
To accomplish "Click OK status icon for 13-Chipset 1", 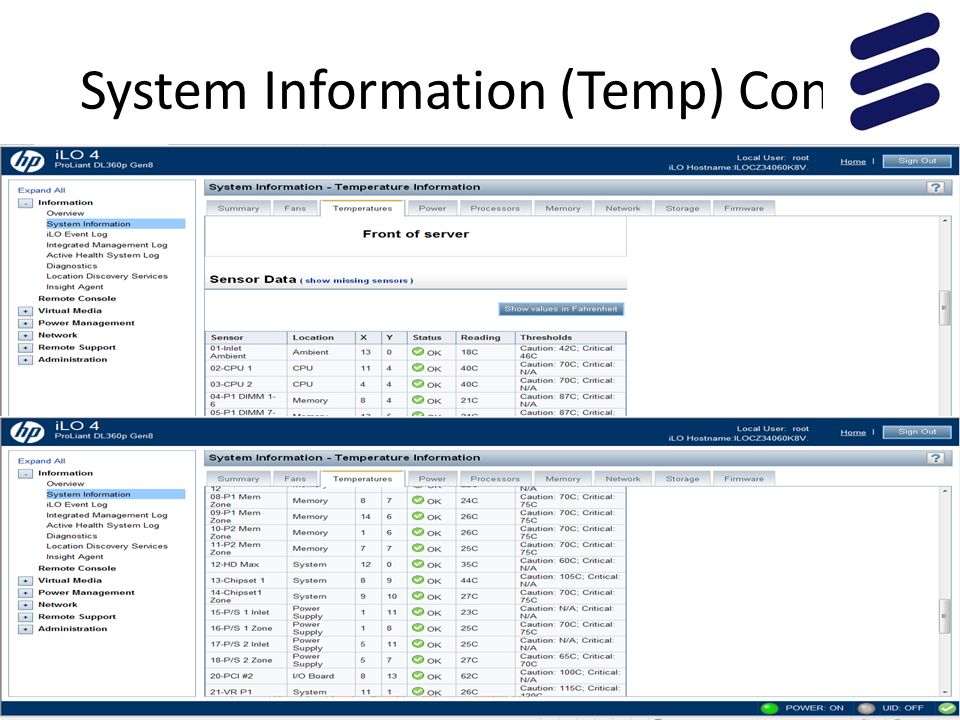I will [418, 579].
